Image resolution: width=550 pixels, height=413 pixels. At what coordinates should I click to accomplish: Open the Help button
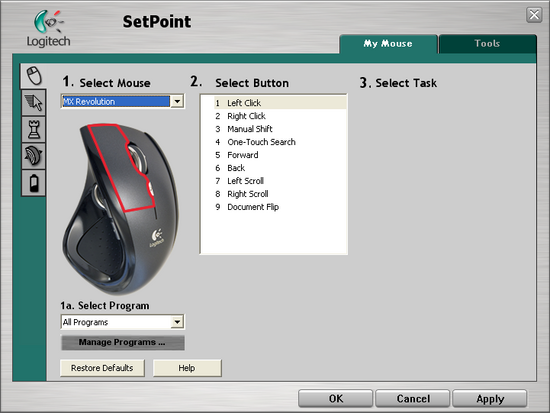coord(187,368)
